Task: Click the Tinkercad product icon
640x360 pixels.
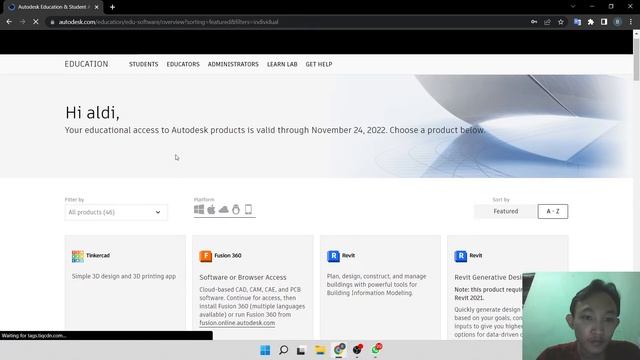Action: pyautogui.click(x=78, y=256)
